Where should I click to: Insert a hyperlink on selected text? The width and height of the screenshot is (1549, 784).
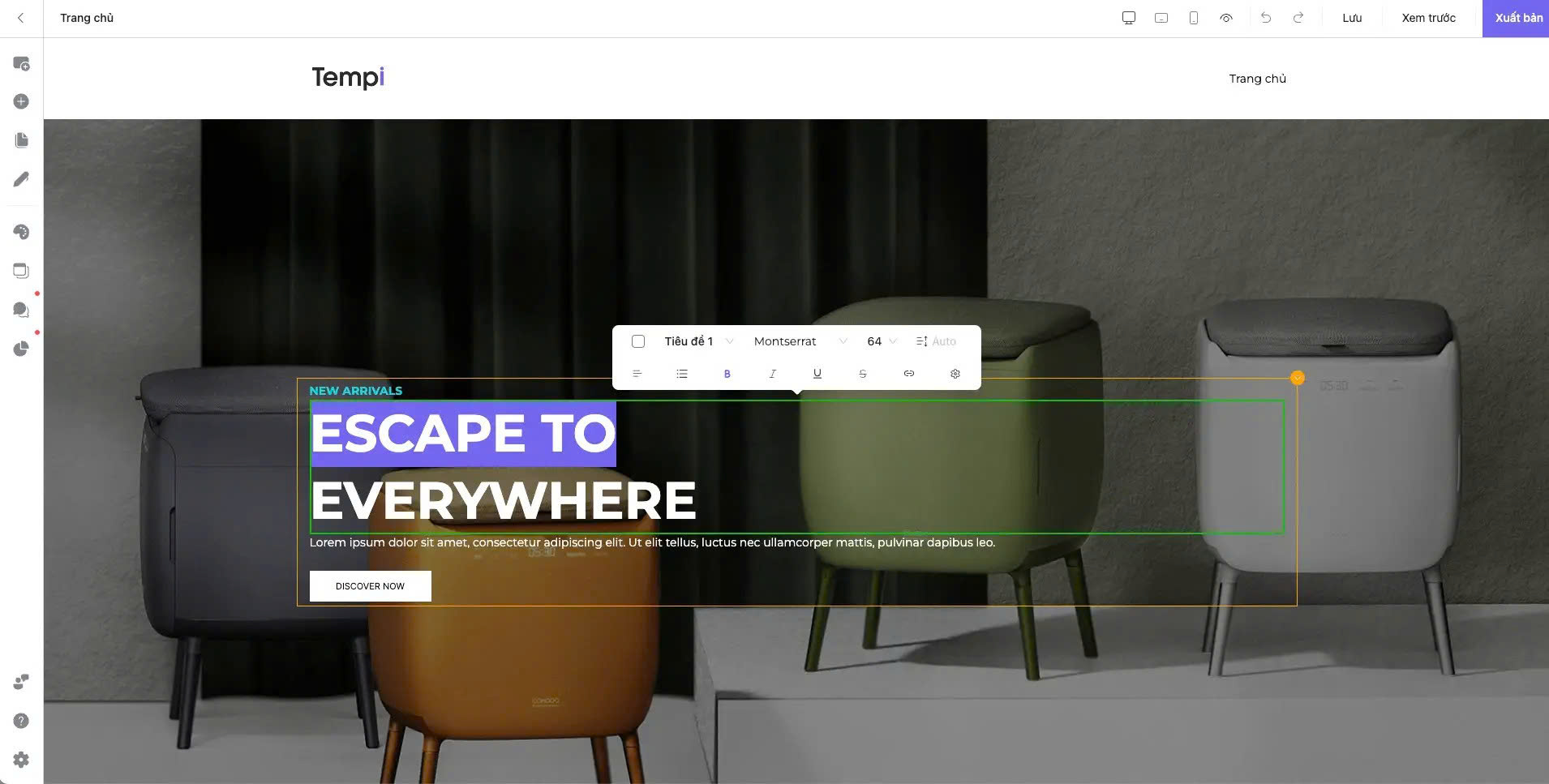pos(908,374)
